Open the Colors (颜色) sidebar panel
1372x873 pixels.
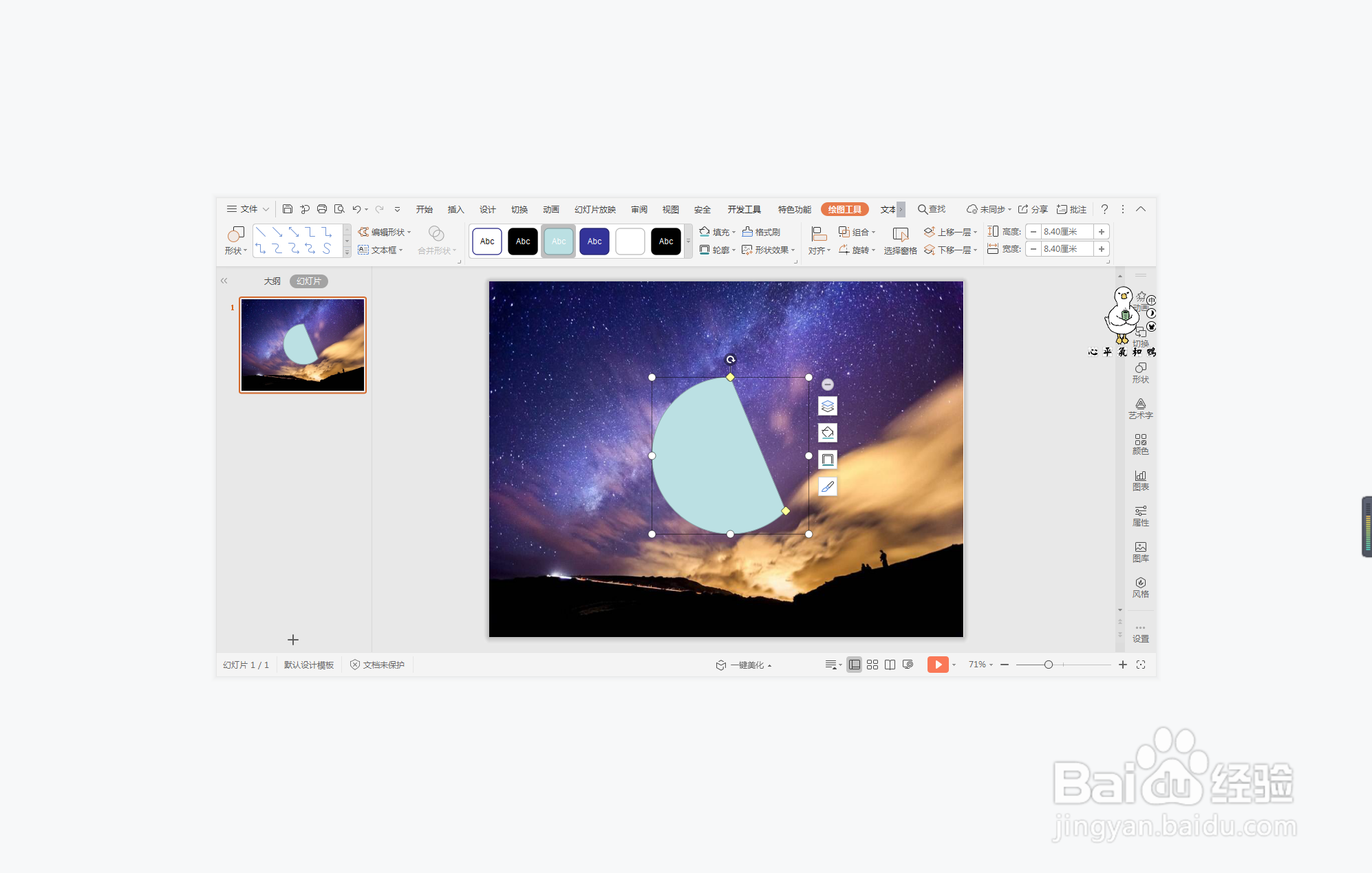[1141, 444]
